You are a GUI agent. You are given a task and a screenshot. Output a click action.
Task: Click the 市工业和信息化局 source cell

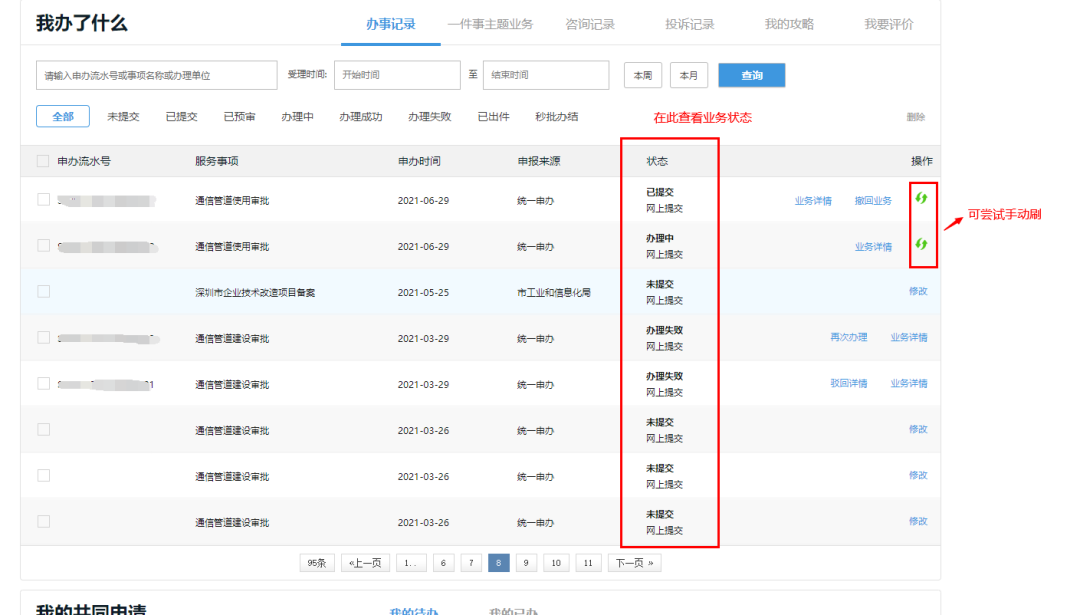554,293
